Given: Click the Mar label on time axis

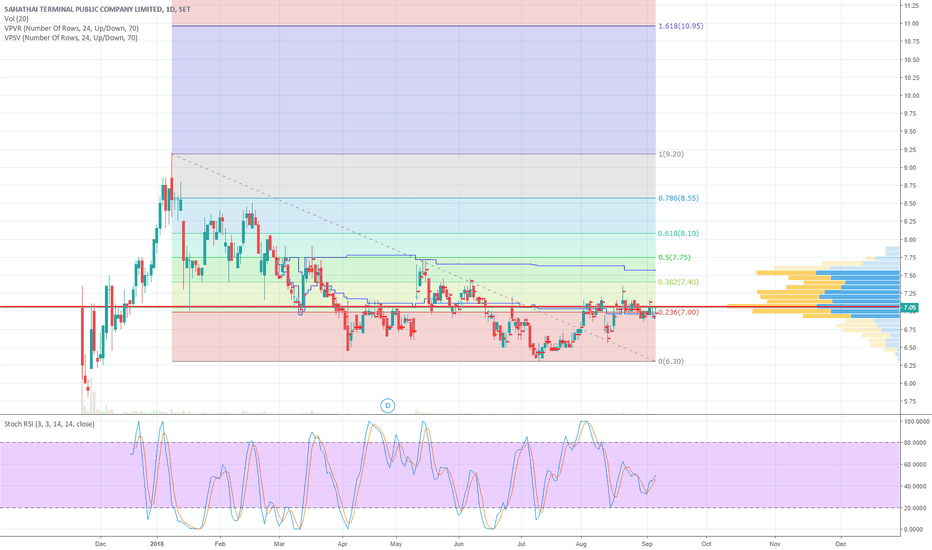Looking at the screenshot, I should tap(279, 543).
